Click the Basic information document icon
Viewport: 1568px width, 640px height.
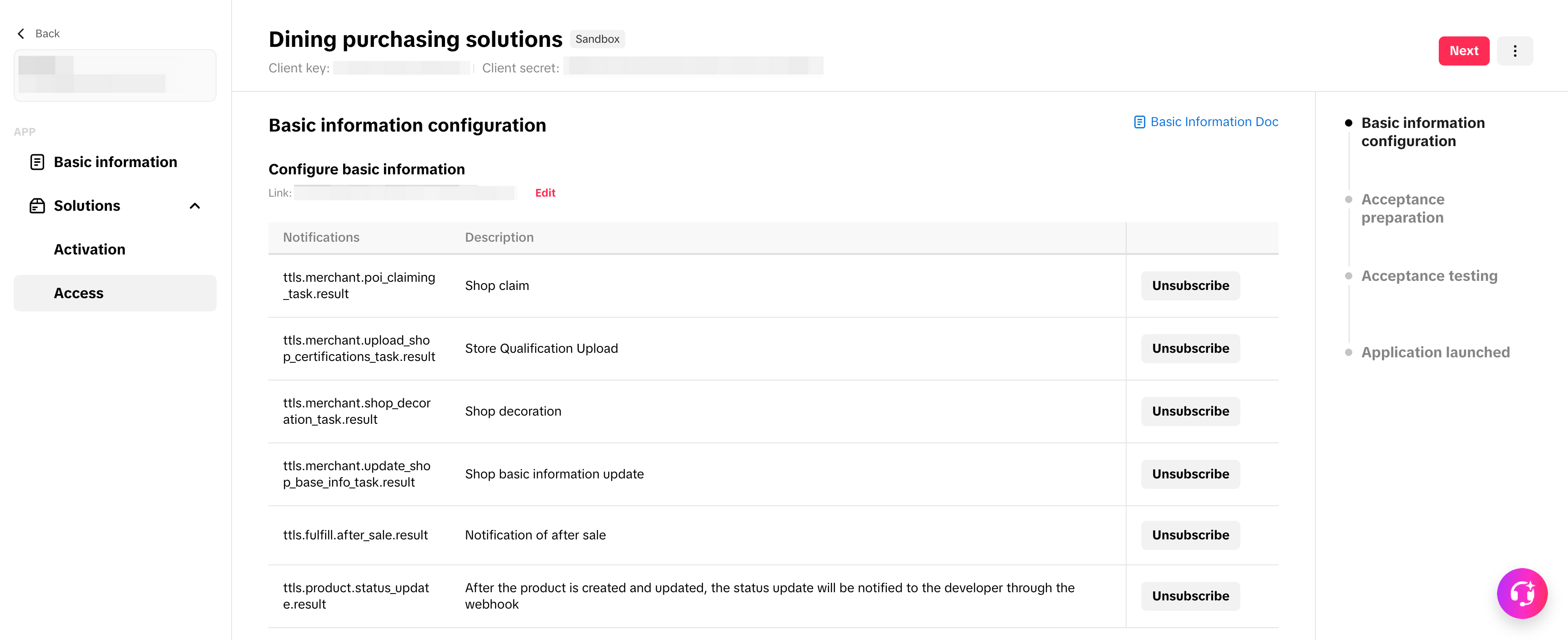(37, 162)
